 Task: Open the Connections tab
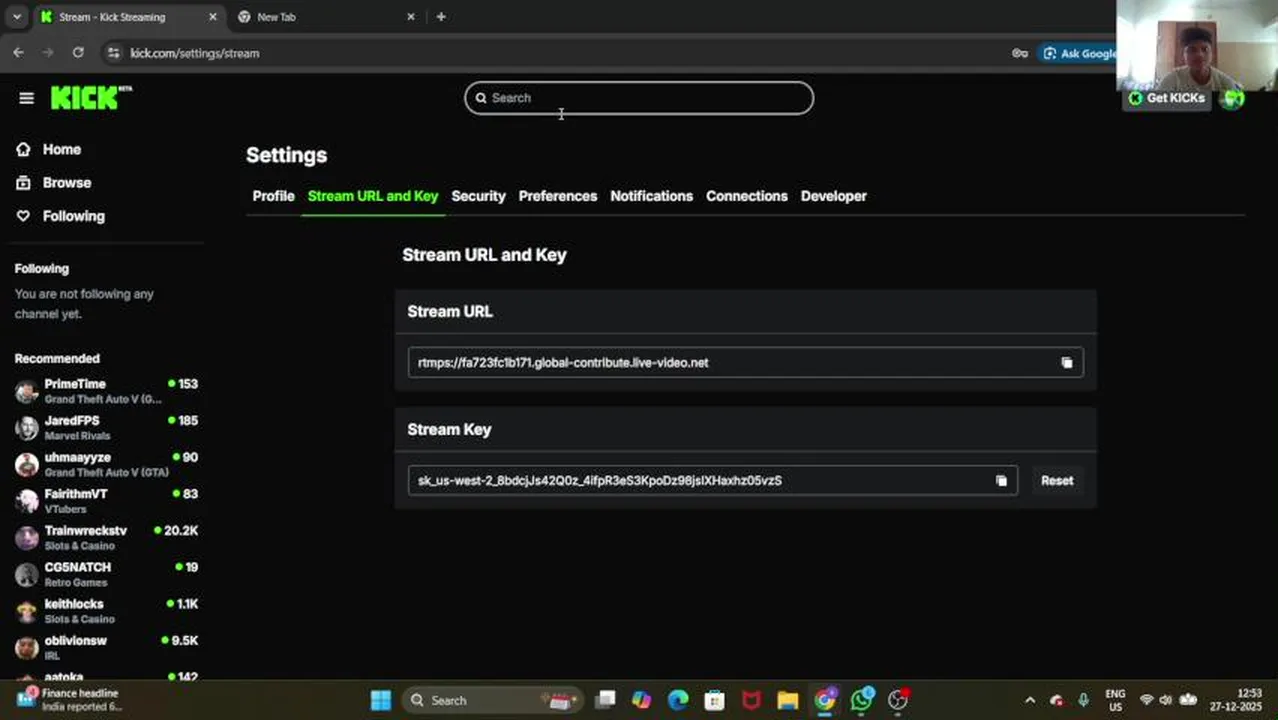(x=746, y=196)
